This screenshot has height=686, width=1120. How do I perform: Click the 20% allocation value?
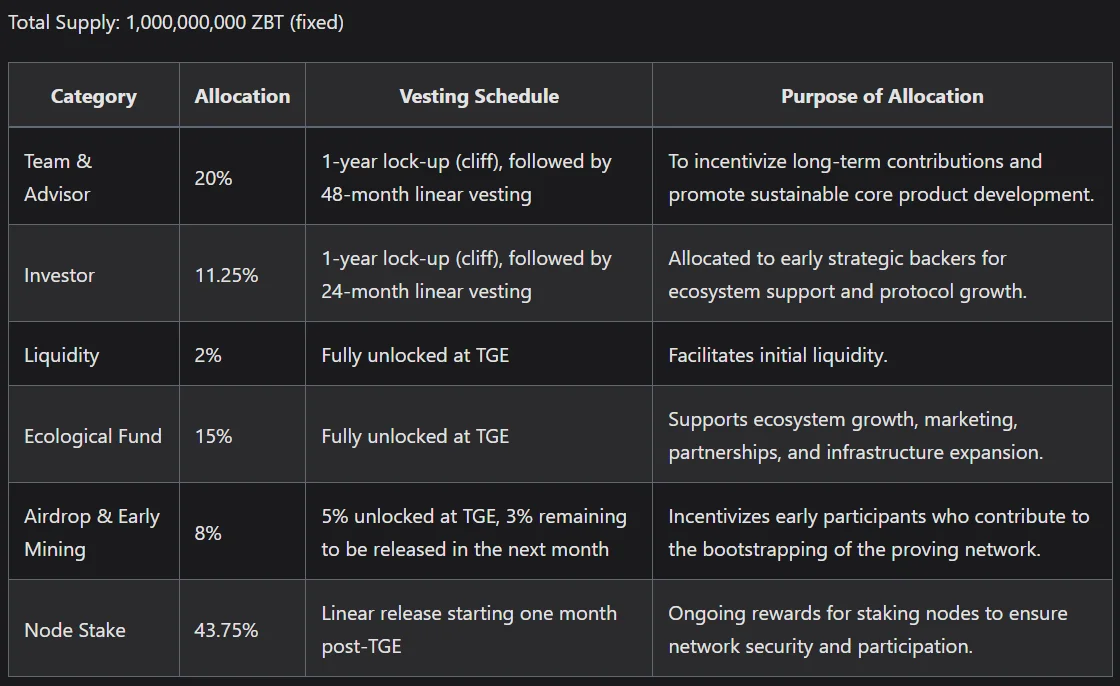click(213, 178)
